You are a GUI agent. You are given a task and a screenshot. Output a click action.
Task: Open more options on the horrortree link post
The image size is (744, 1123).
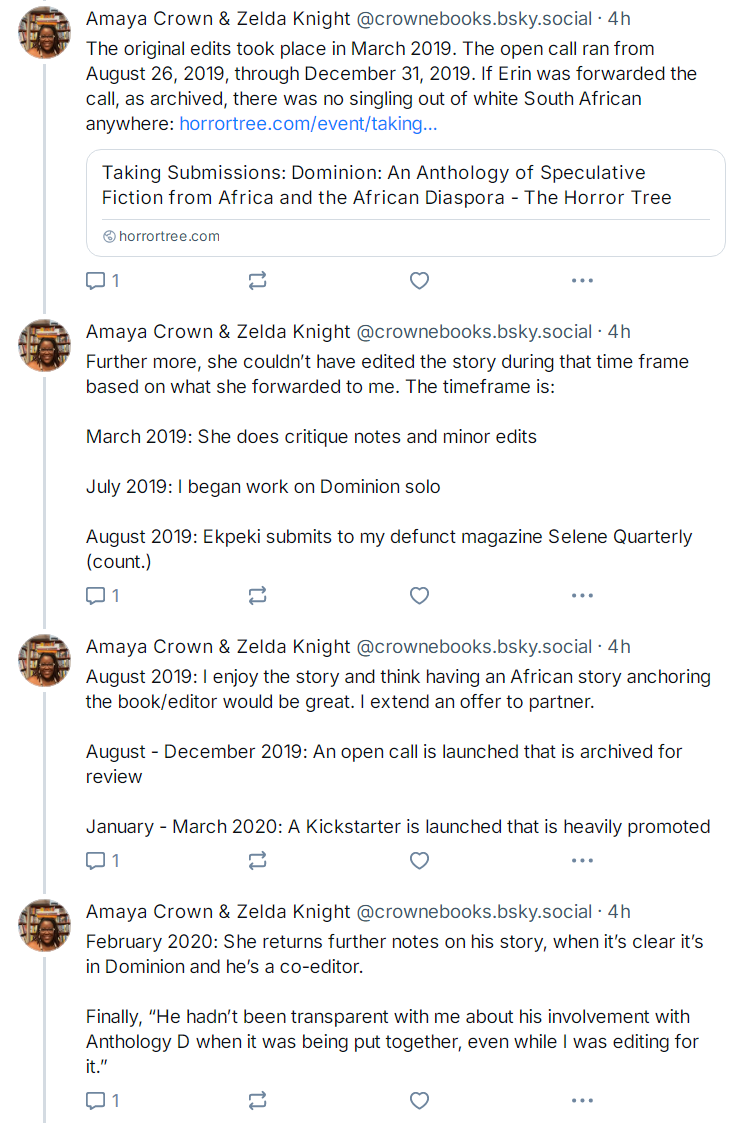pyautogui.click(x=582, y=280)
